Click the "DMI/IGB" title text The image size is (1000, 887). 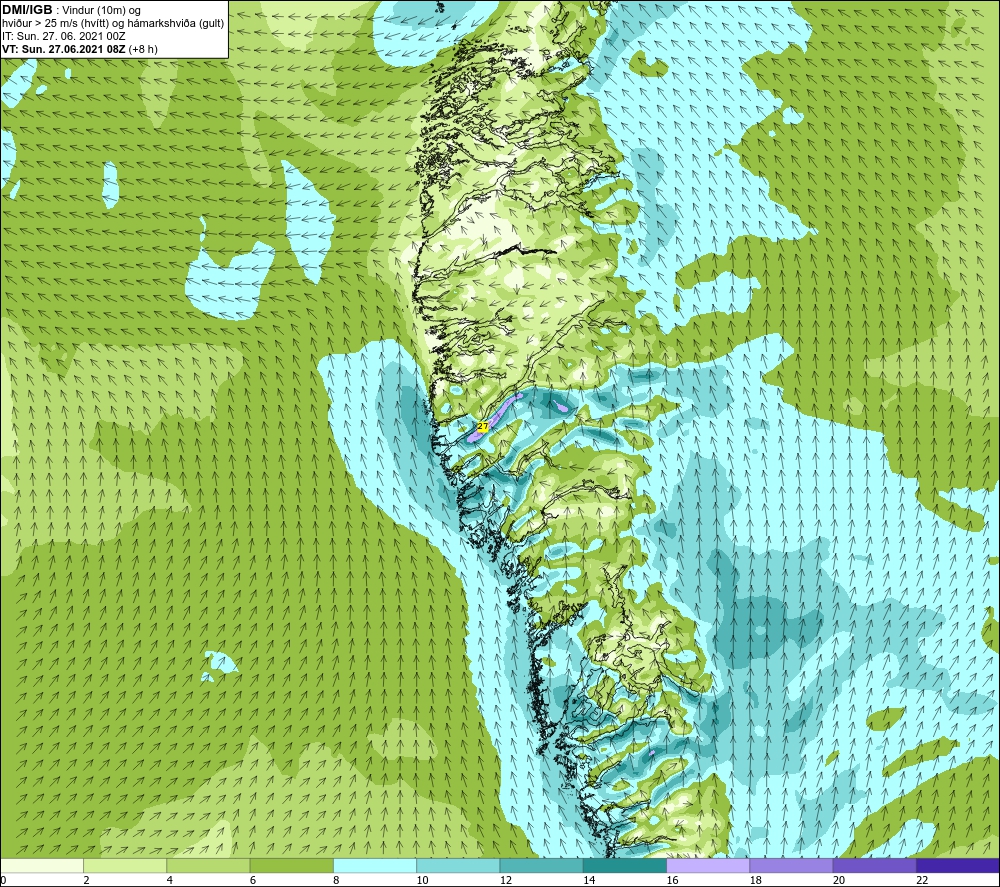27,10
